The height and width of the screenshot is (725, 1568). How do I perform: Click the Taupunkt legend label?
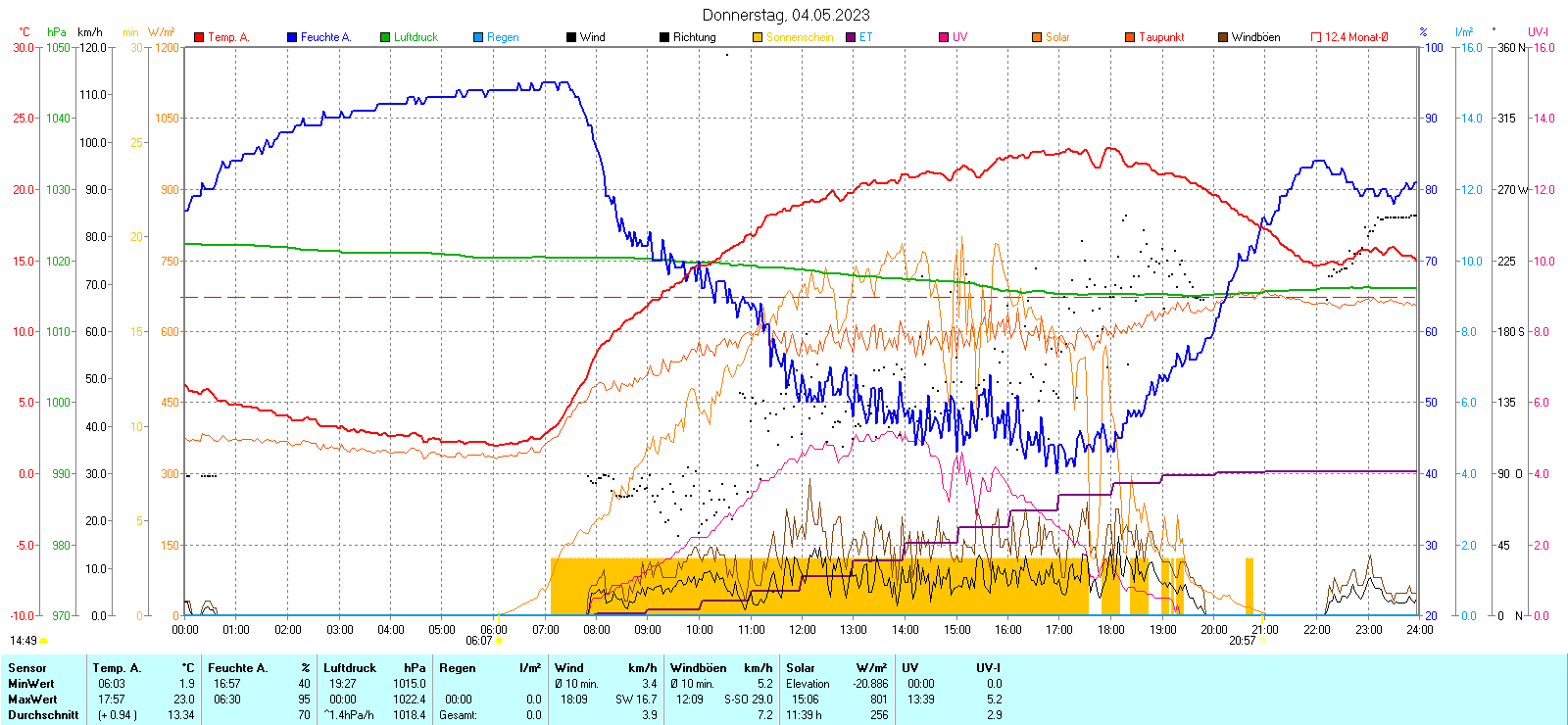point(1161,37)
